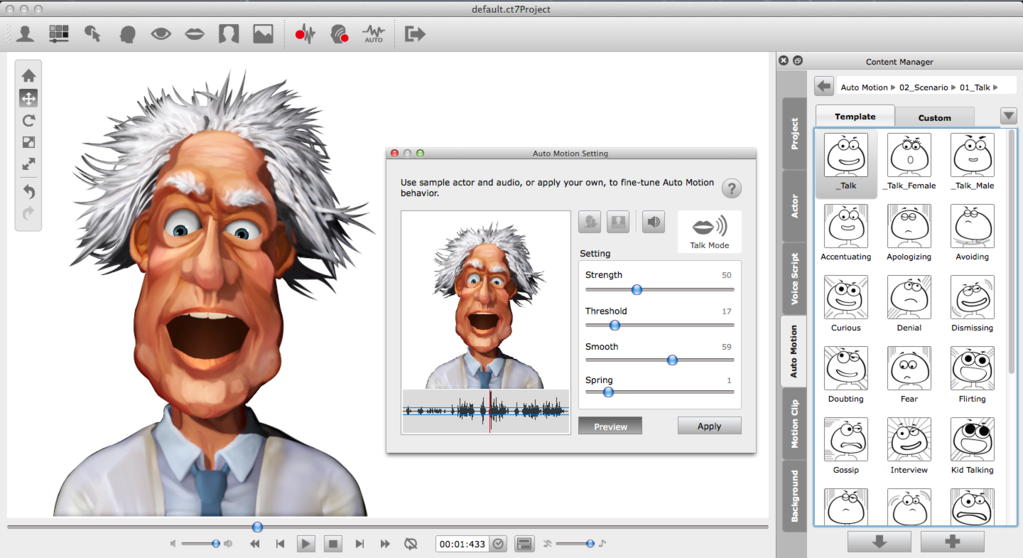Image resolution: width=1023 pixels, height=558 pixels.
Task: Click the Redo arrow
Action: [x=29, y=213]
